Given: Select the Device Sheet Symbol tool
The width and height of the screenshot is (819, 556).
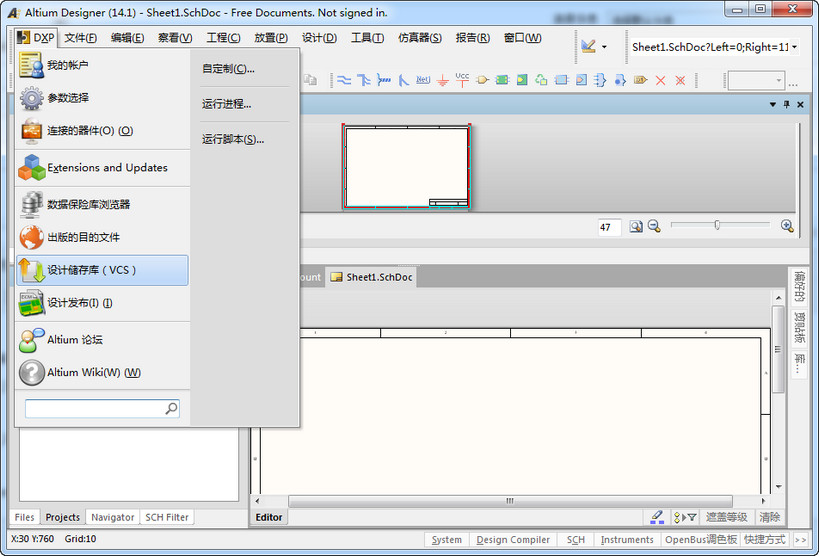Looking at the screenshot, I should 541,80.
